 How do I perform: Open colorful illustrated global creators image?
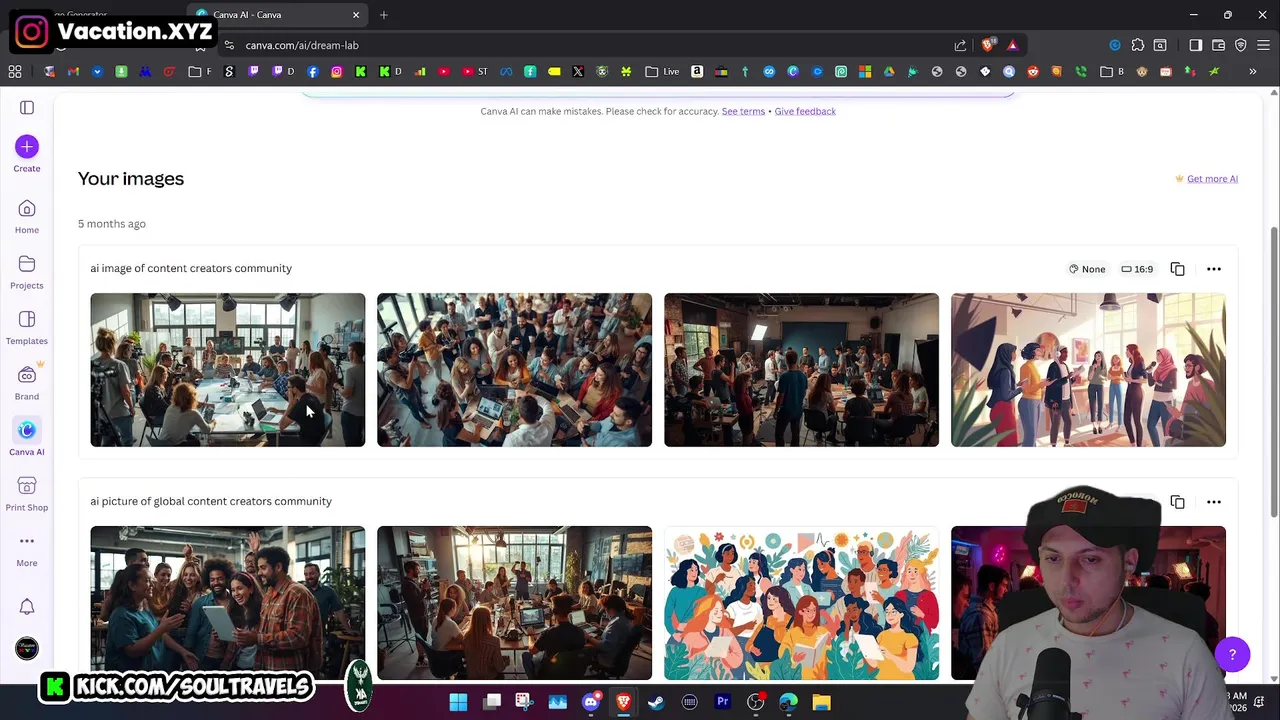[x=801, y=603]
